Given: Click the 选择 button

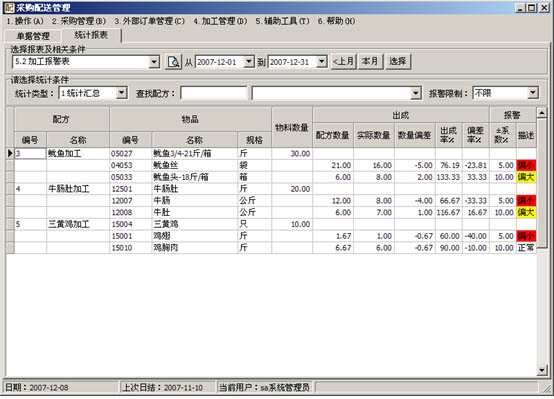Looking at the screenshot, I should tap(398, 61).
